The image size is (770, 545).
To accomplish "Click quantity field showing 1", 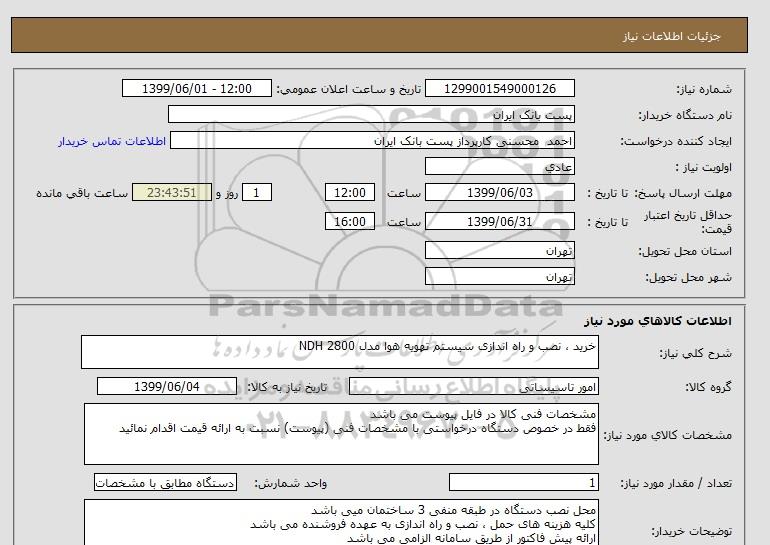I will [x=523, y=483].
